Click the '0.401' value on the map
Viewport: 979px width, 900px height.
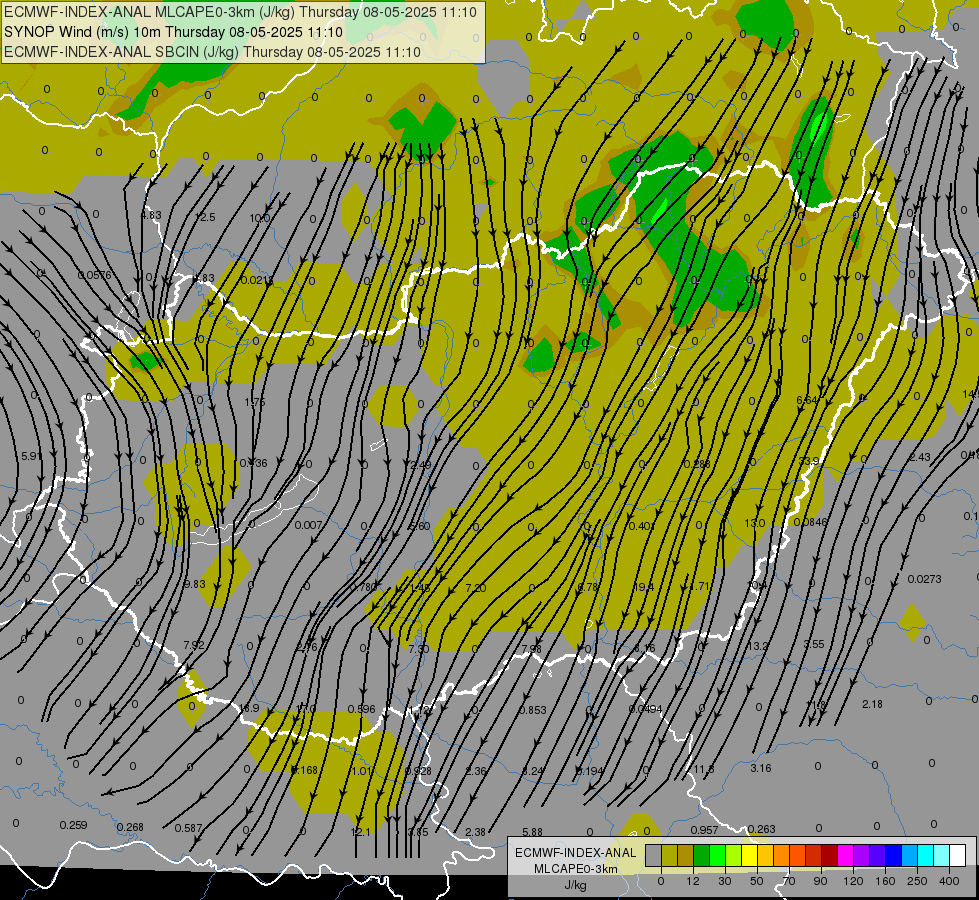[642, 526]
